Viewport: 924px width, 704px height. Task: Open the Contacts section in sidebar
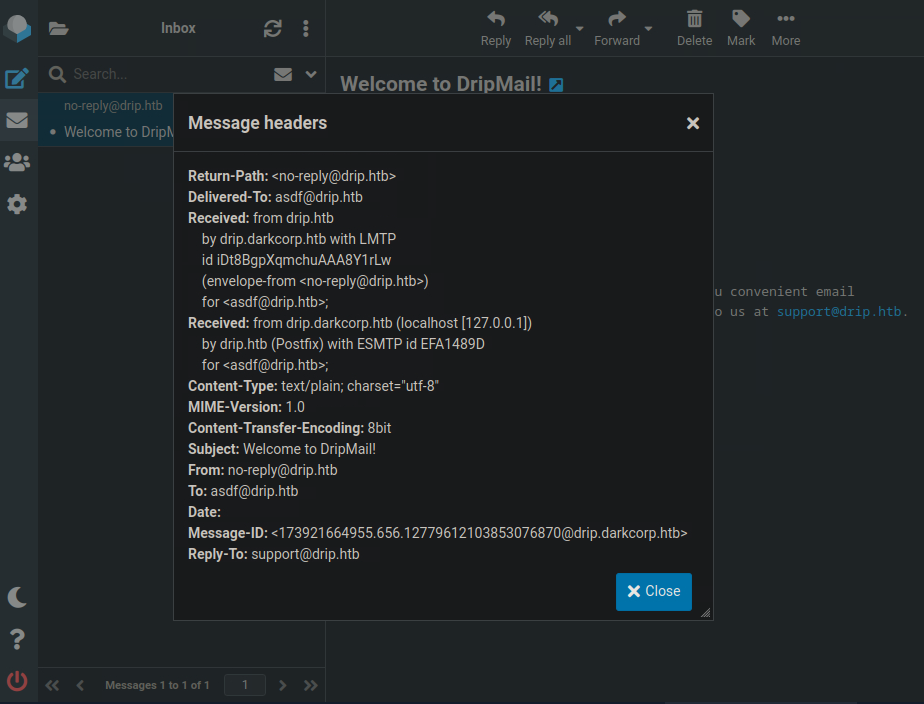coord(17,162)
